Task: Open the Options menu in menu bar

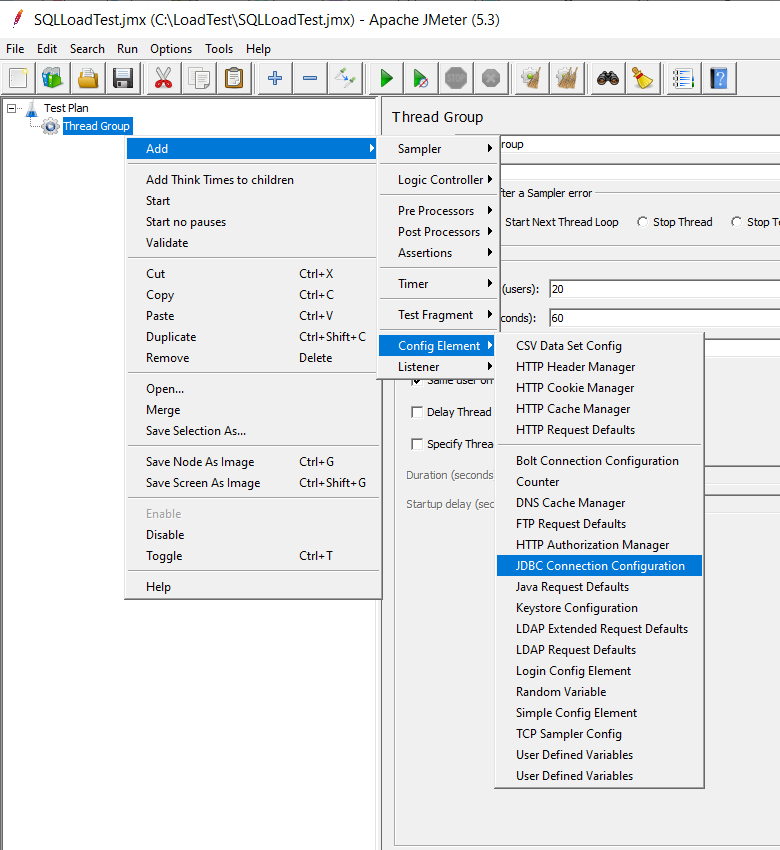Action: click(171, 48)
